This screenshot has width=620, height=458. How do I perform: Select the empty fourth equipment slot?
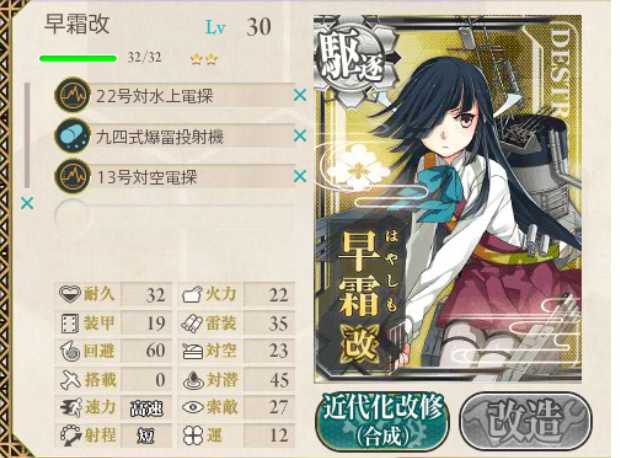(174, 217)
